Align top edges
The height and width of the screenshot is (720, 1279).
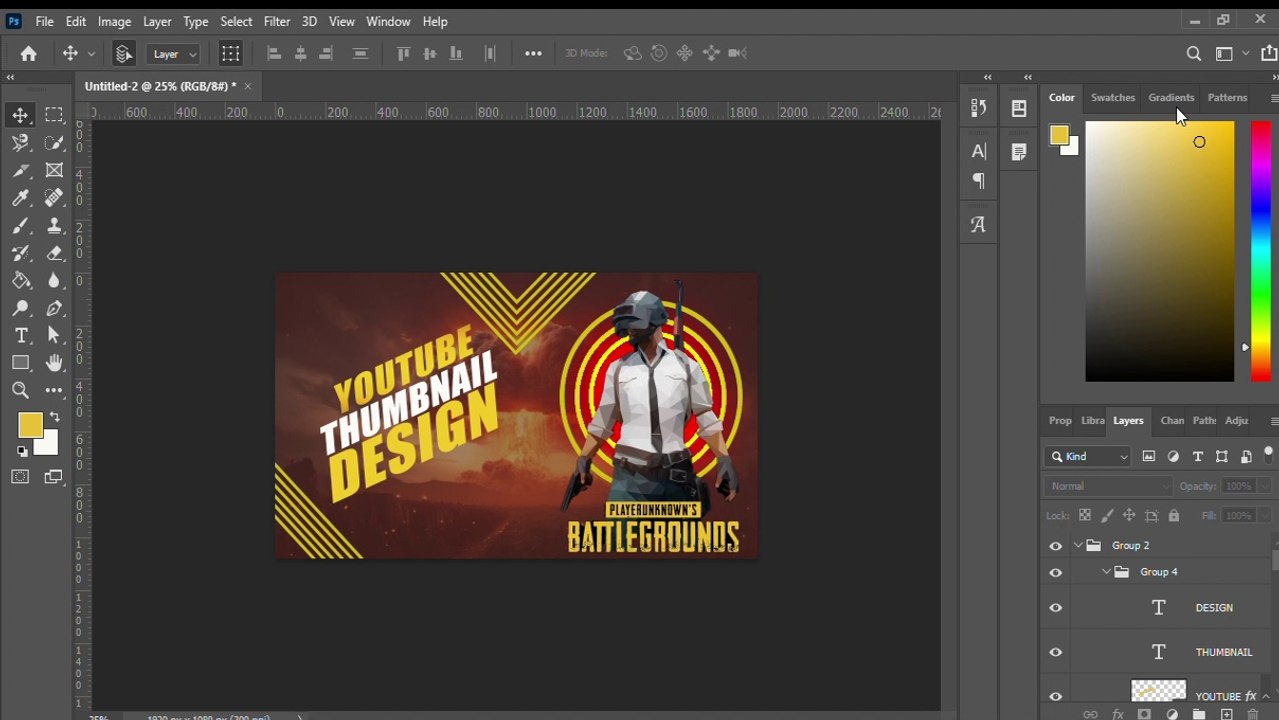pos(403,54)
